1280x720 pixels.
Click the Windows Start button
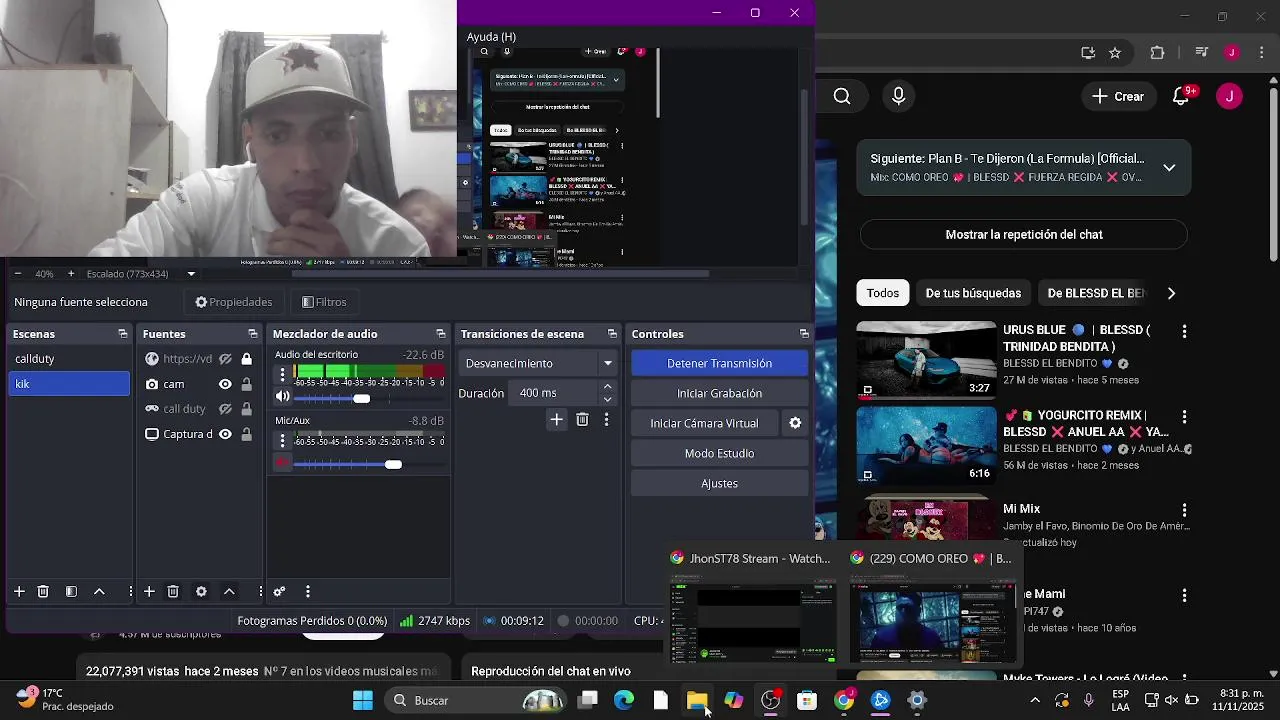click(x=363, y=700)
